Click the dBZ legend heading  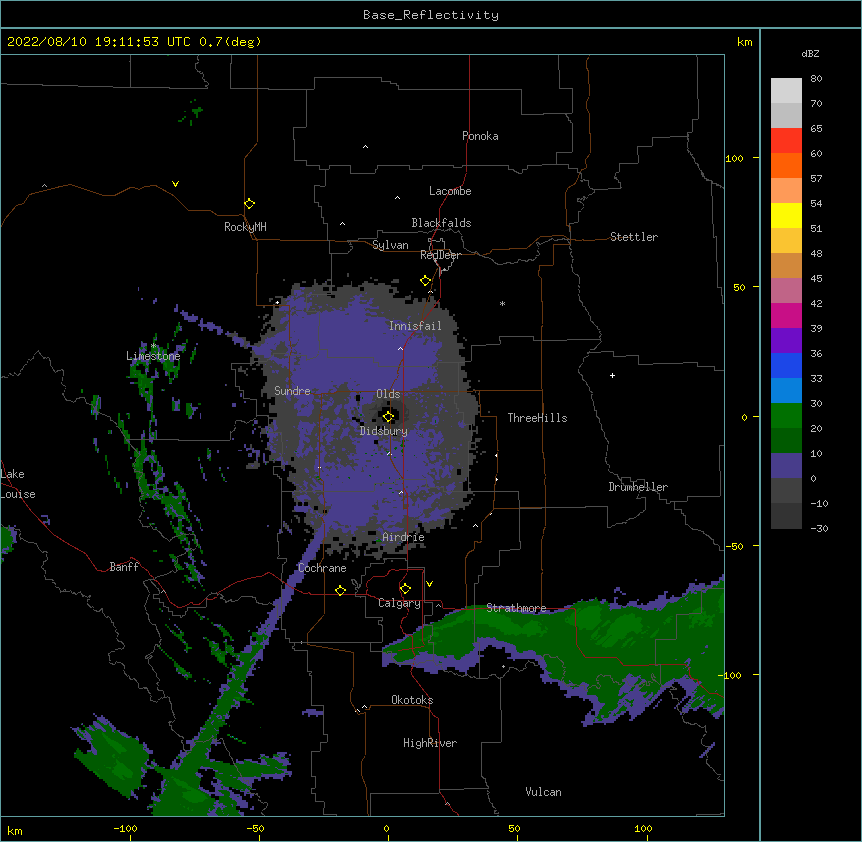810,53
